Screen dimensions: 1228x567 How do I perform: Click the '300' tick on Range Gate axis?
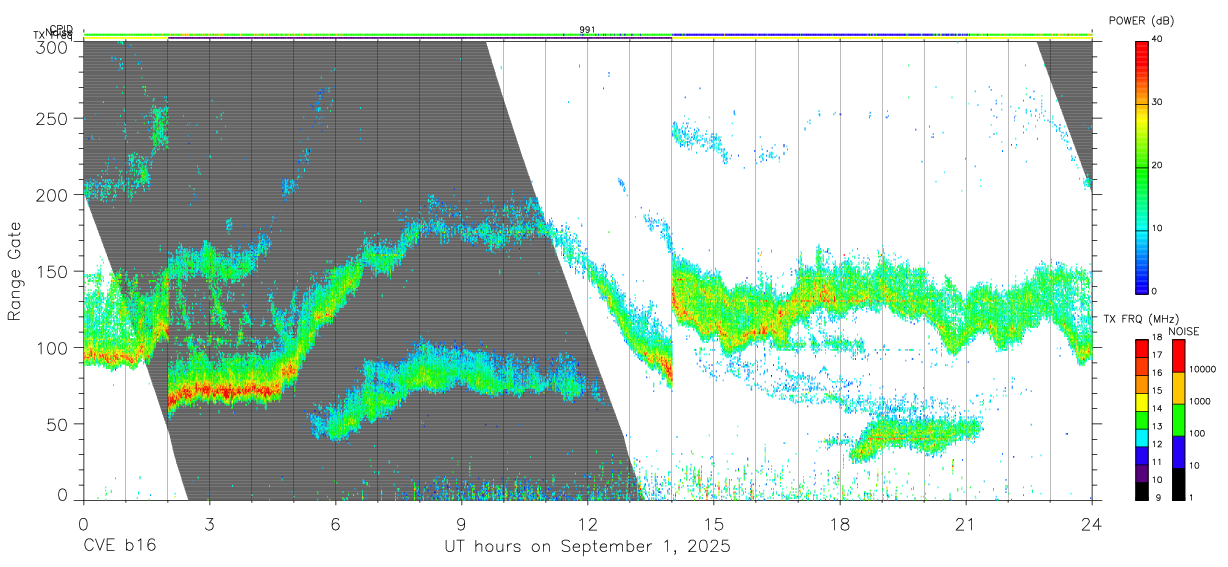pos(51,47)
